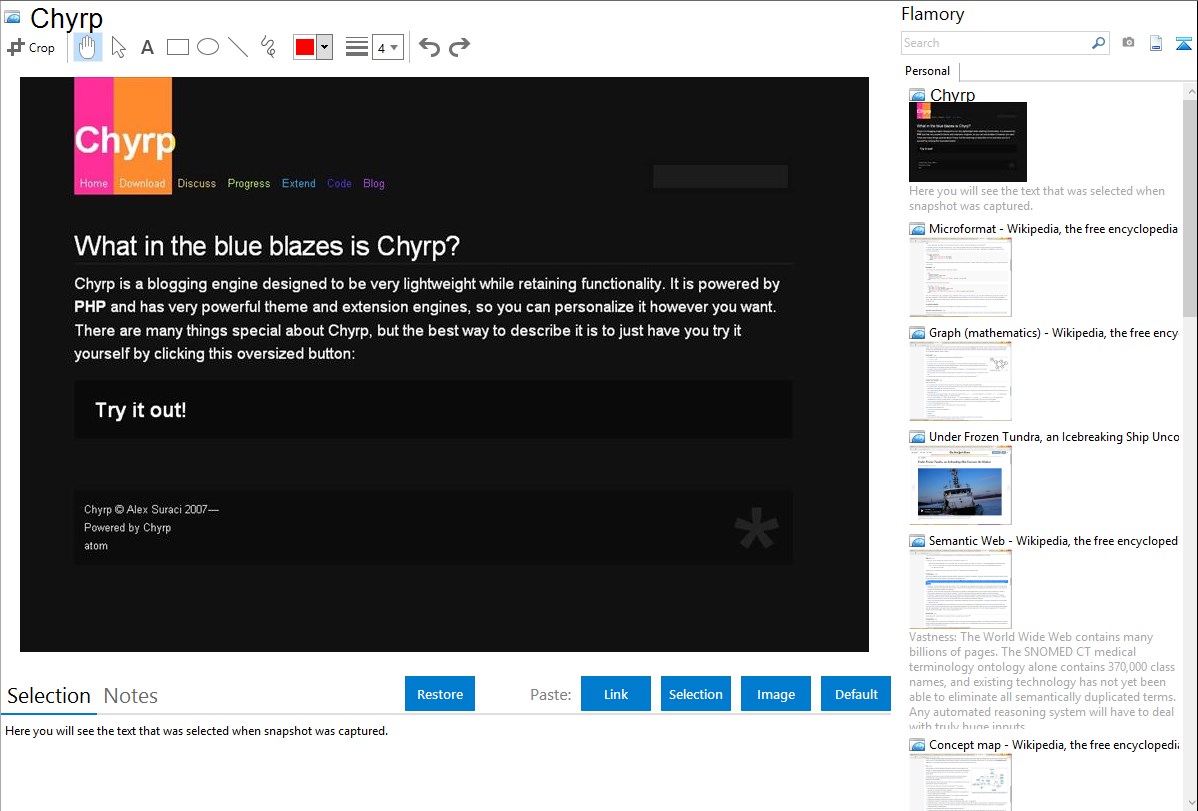
Task: Open the Microformat Wikipedia snapshot thumbnail
Action: (x=960, y=277)
